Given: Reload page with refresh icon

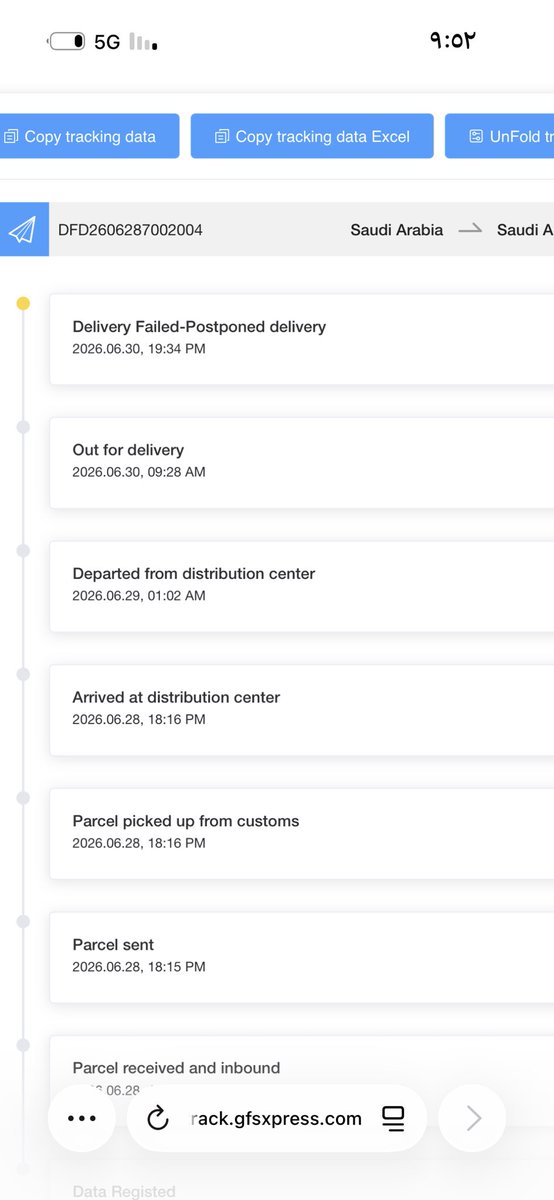Looking at the screenshot, I should pos(158,1119).
